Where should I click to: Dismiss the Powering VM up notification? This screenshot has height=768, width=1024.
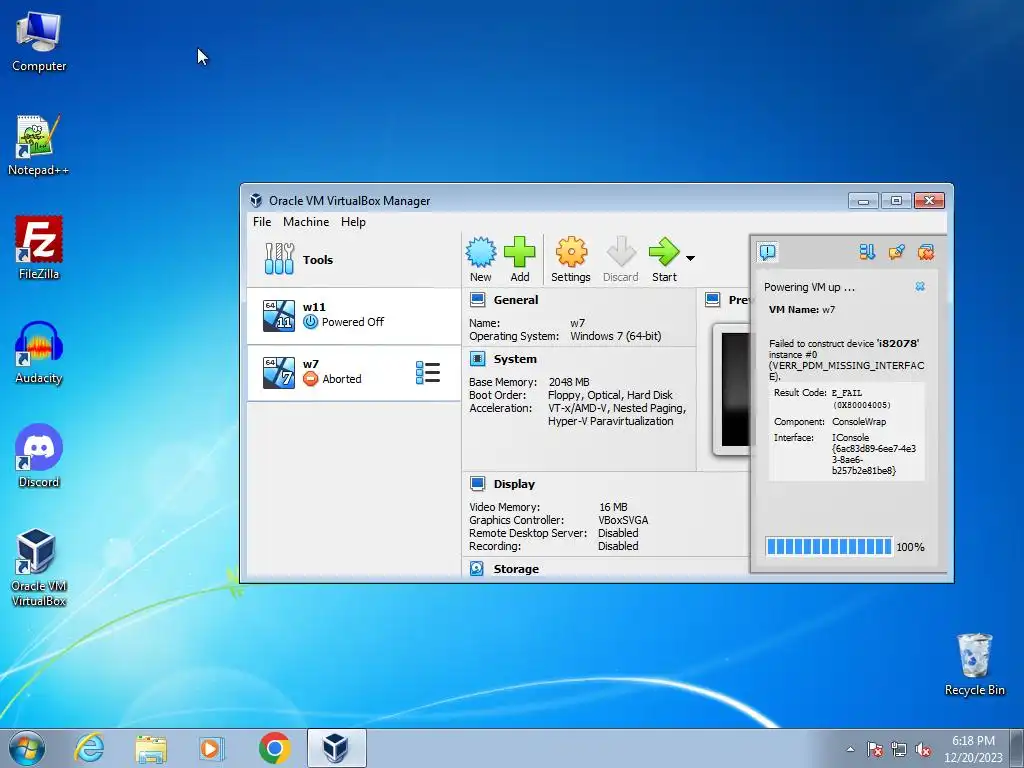click(920, 287)
